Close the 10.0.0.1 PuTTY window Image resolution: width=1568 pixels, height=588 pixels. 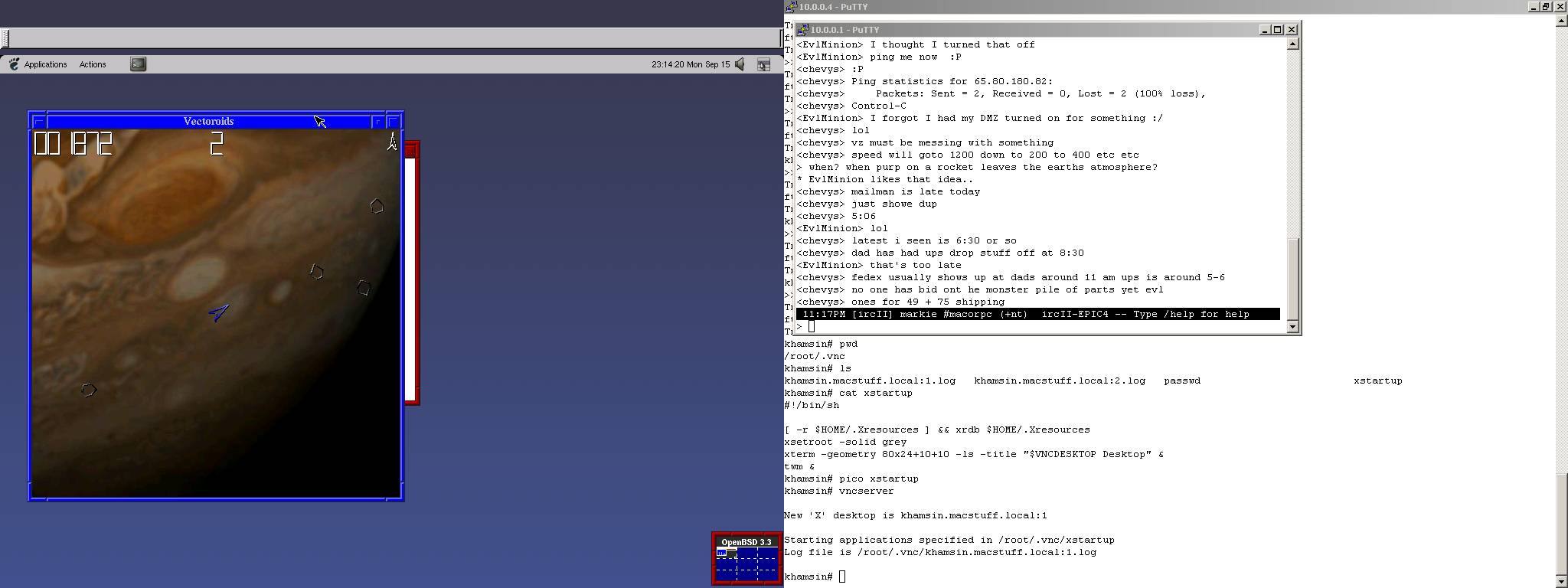(x=1292, y=30)
